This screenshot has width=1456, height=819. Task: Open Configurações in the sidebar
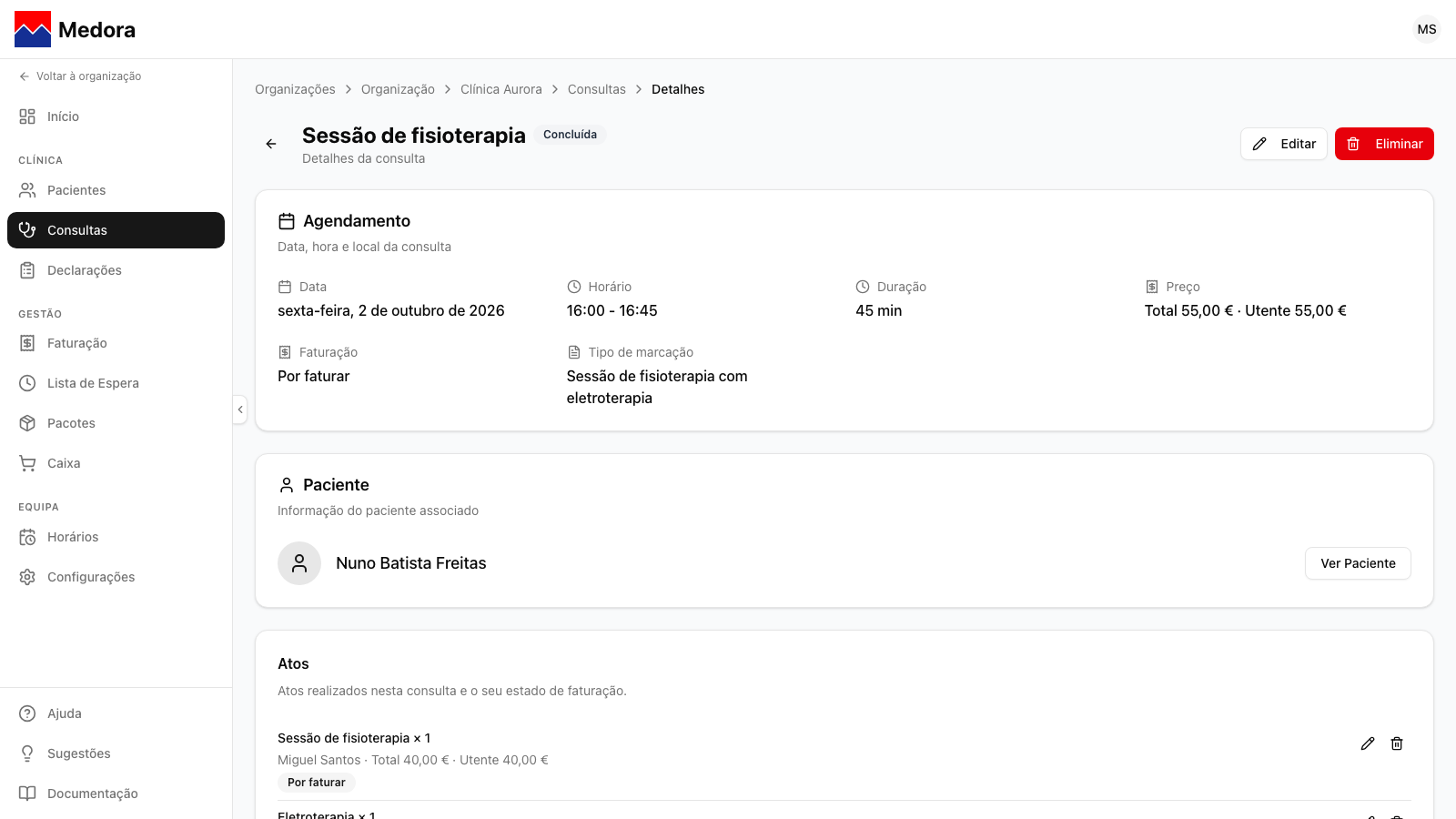(x=116, y=577)
